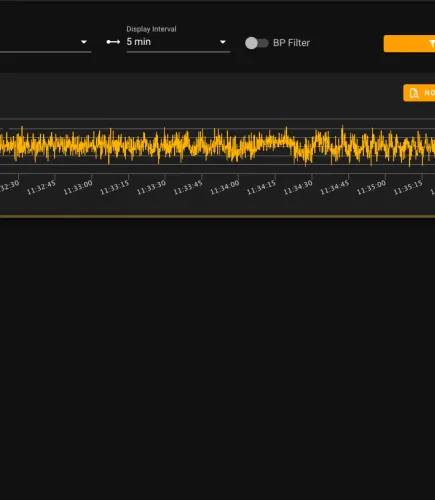Viewport: 435px width, 500px height.
Task: Select the 11:33:30 time axis label
Action: [151, 188]
